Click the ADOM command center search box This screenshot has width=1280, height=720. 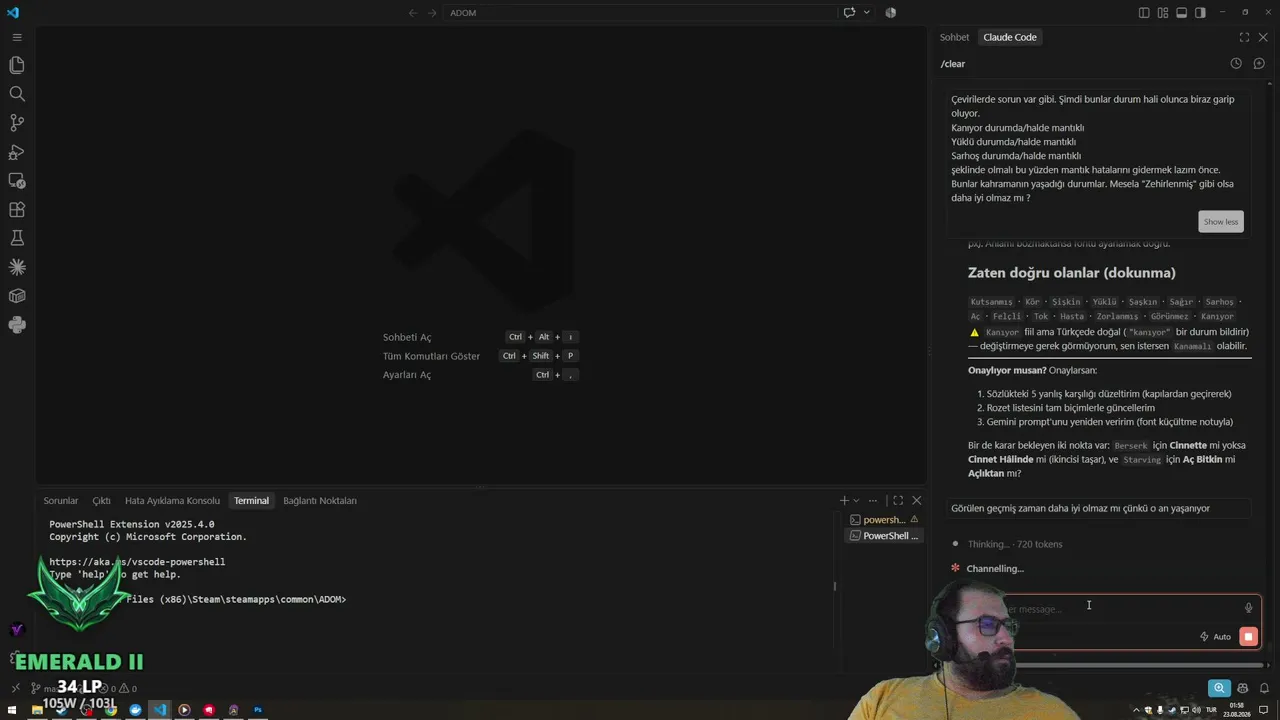tap(640, 13)
